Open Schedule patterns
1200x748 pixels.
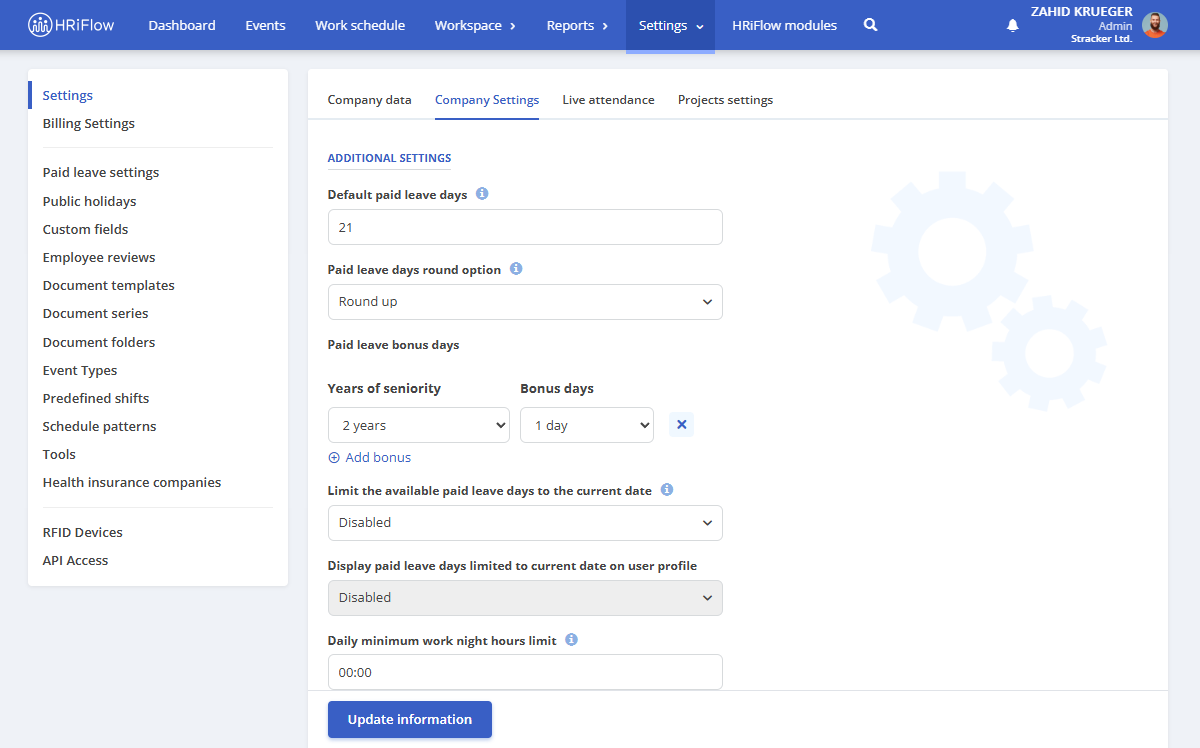[x=100, y=426]
